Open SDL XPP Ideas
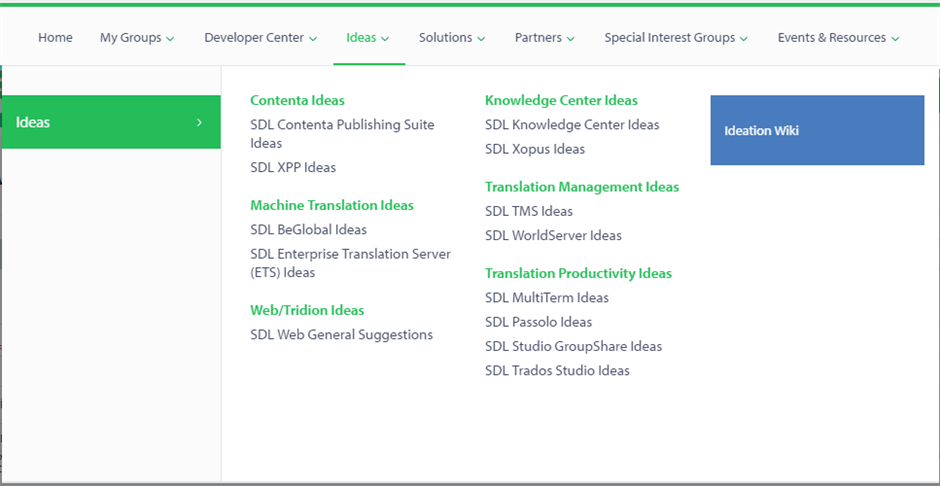 [x=293, y=167]
